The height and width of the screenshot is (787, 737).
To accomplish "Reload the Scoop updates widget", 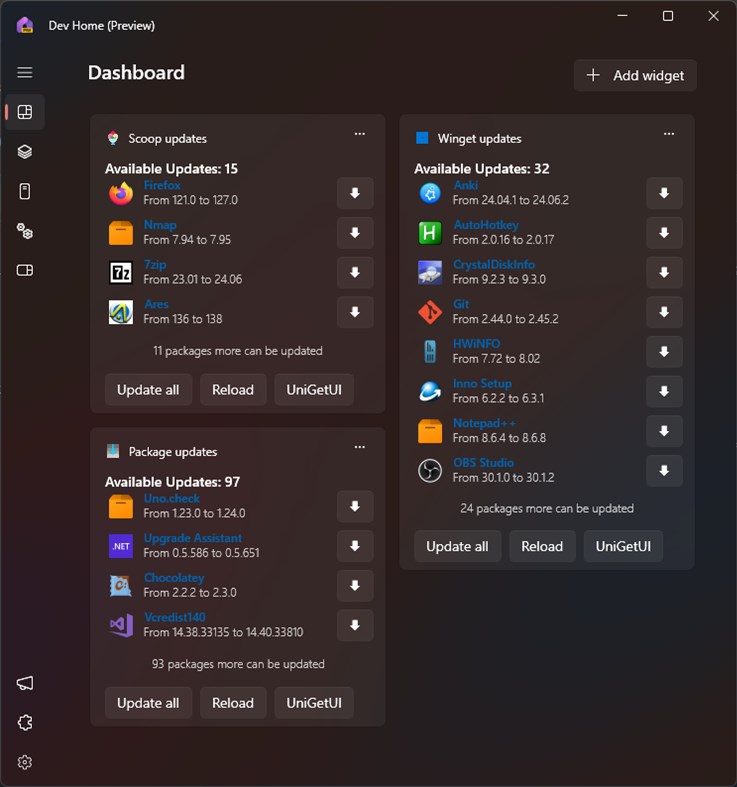I will point(233,389).
